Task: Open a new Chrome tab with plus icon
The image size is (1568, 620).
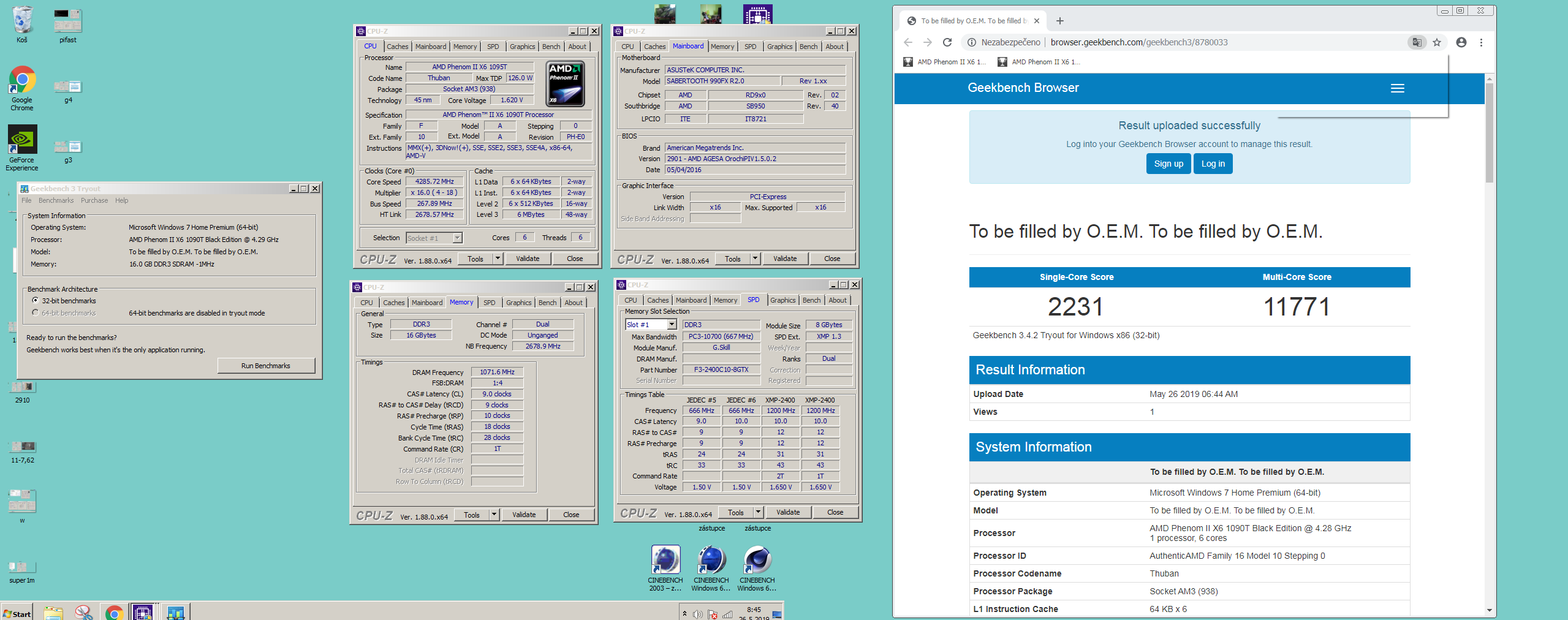Action: pyautogui.click(x=1060, y=21)
